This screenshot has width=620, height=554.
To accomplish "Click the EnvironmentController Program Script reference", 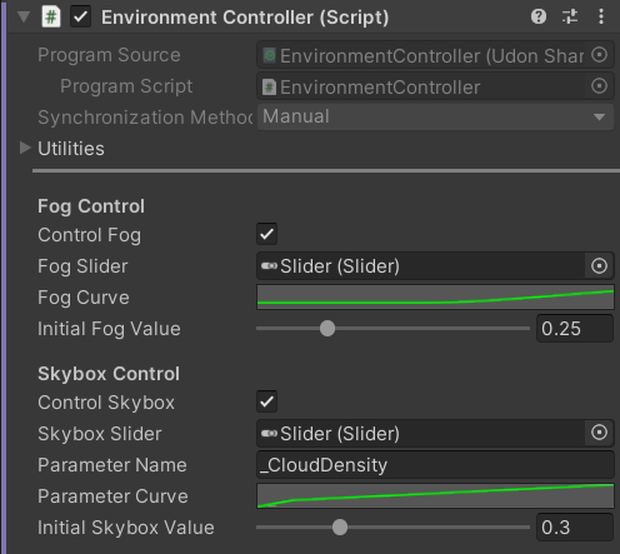I will tap(421, 86).
